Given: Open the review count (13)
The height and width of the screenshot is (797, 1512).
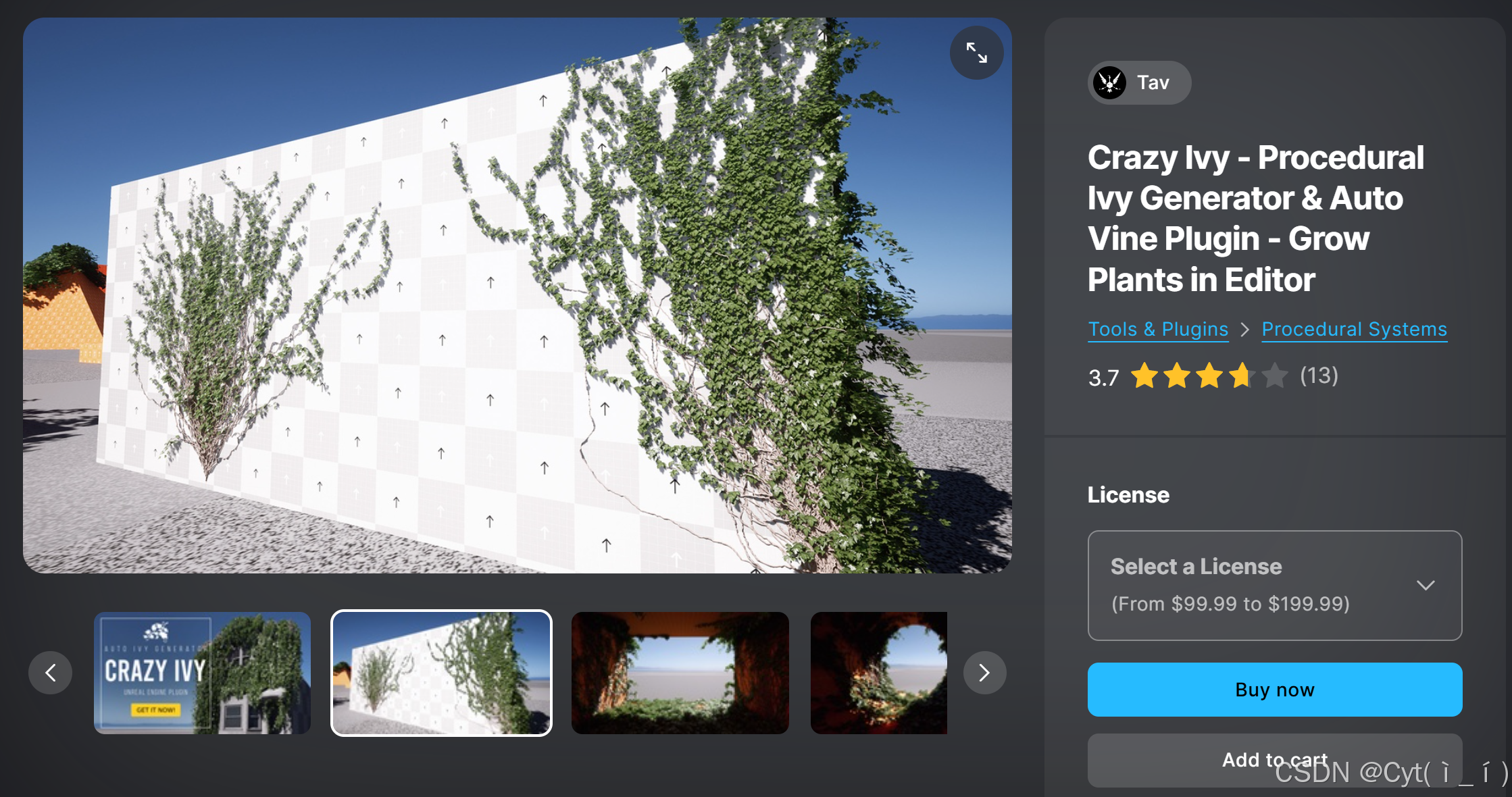Looking at the screenshot, I should click(1319, 376).
